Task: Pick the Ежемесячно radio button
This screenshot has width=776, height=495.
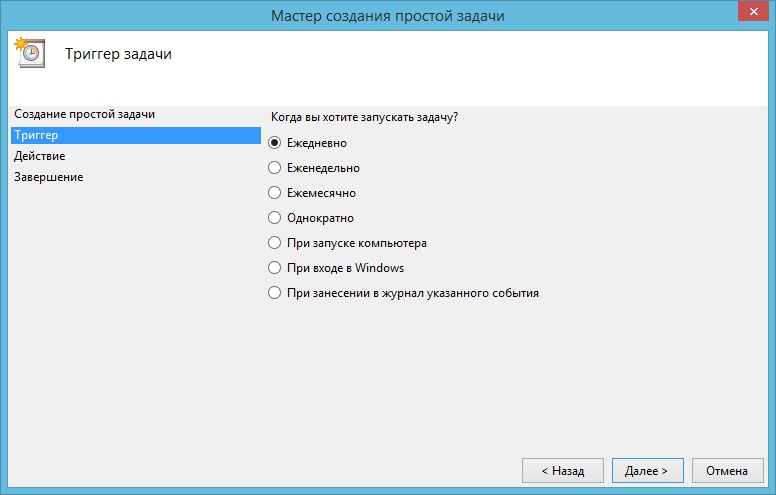Action: (x=275, y=193)
